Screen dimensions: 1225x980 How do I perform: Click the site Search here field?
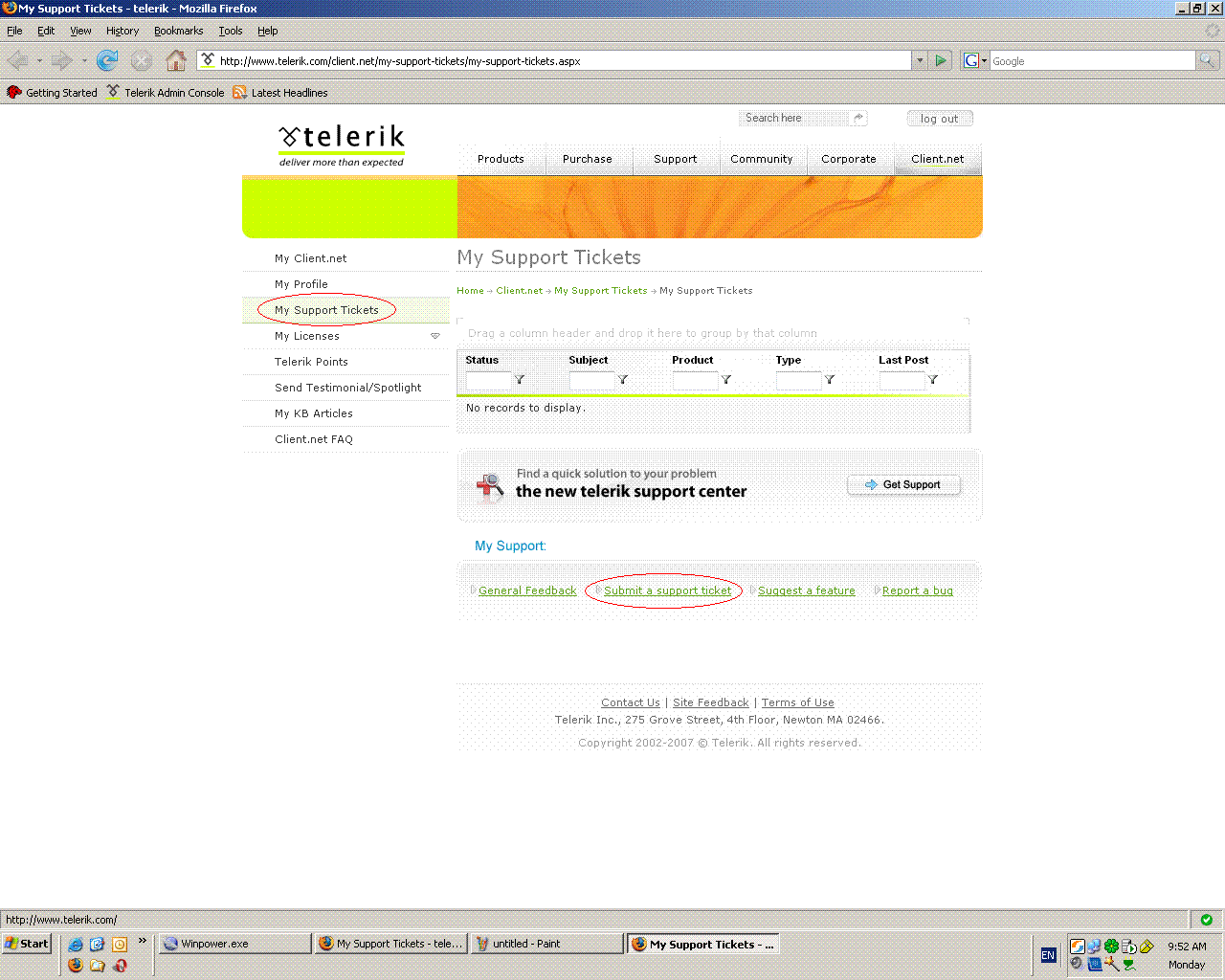click(x=794, y=118)
